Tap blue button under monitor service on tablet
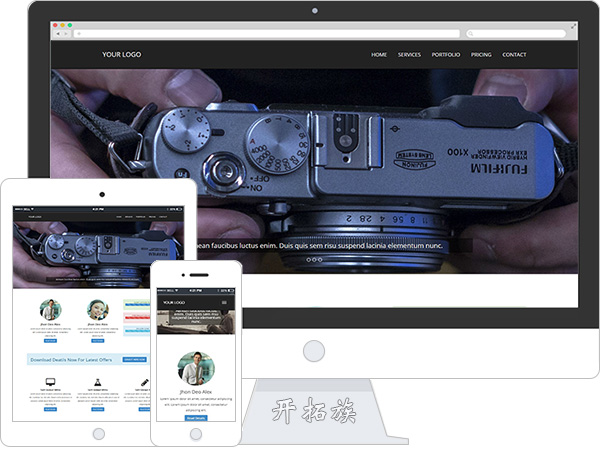This screenshot has height=450, width=600. pyautogui.click(x=50, y=409)
